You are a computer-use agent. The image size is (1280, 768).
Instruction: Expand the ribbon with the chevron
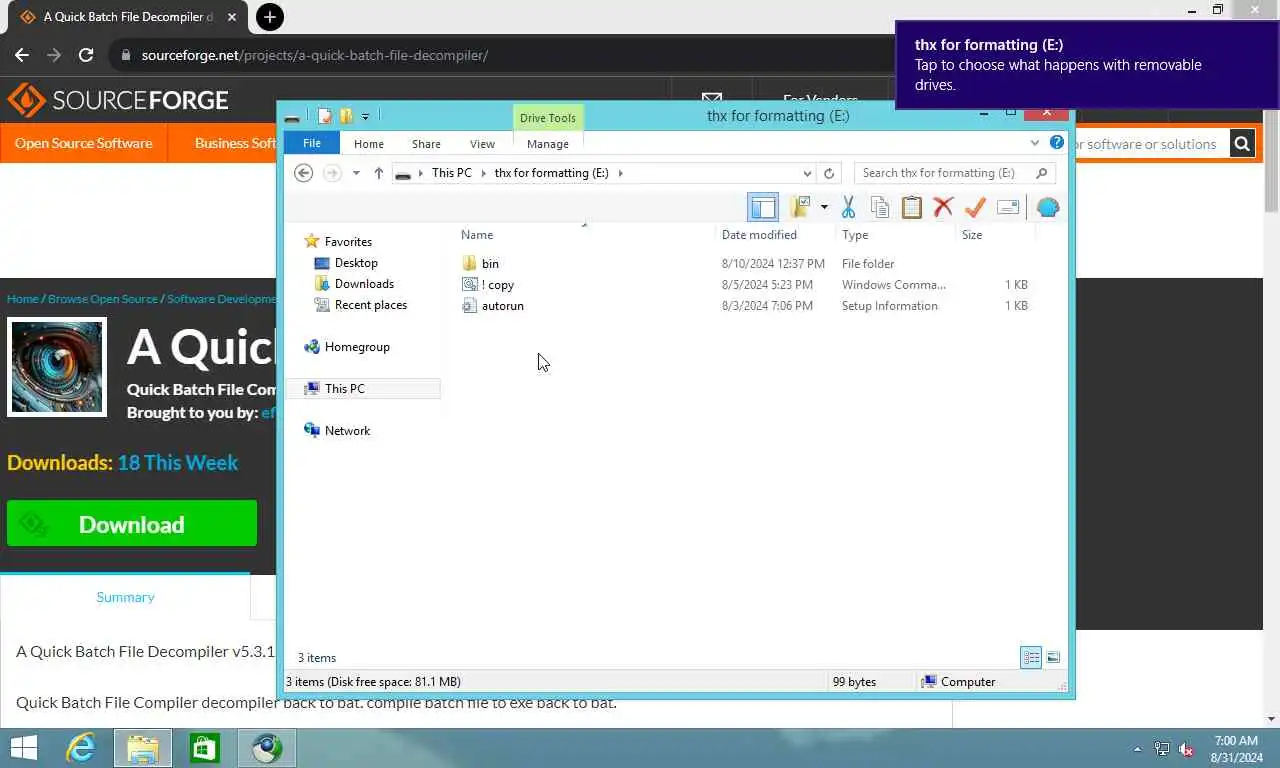1035,143
